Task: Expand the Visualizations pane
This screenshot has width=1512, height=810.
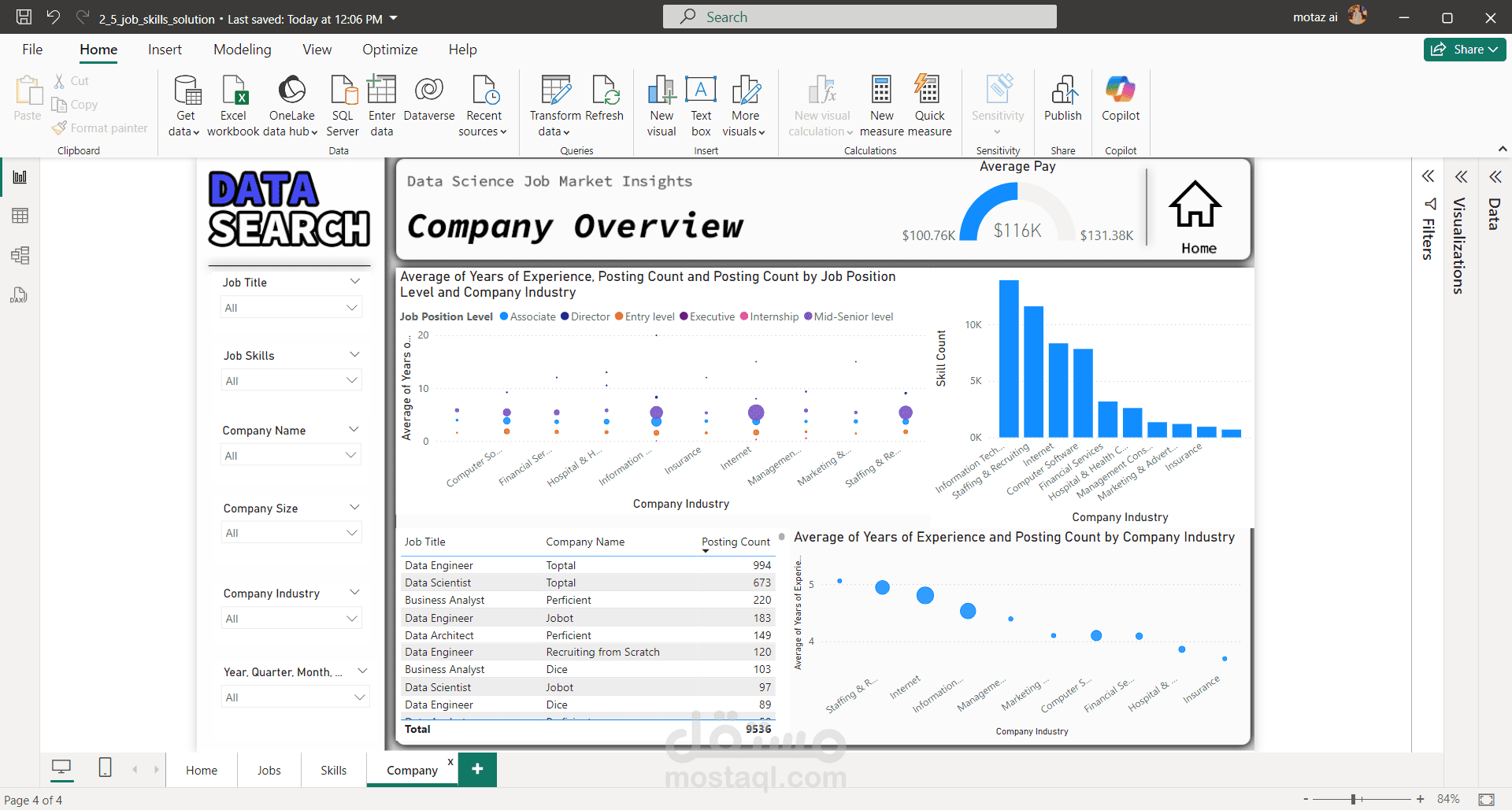Action: point(1461,176)
